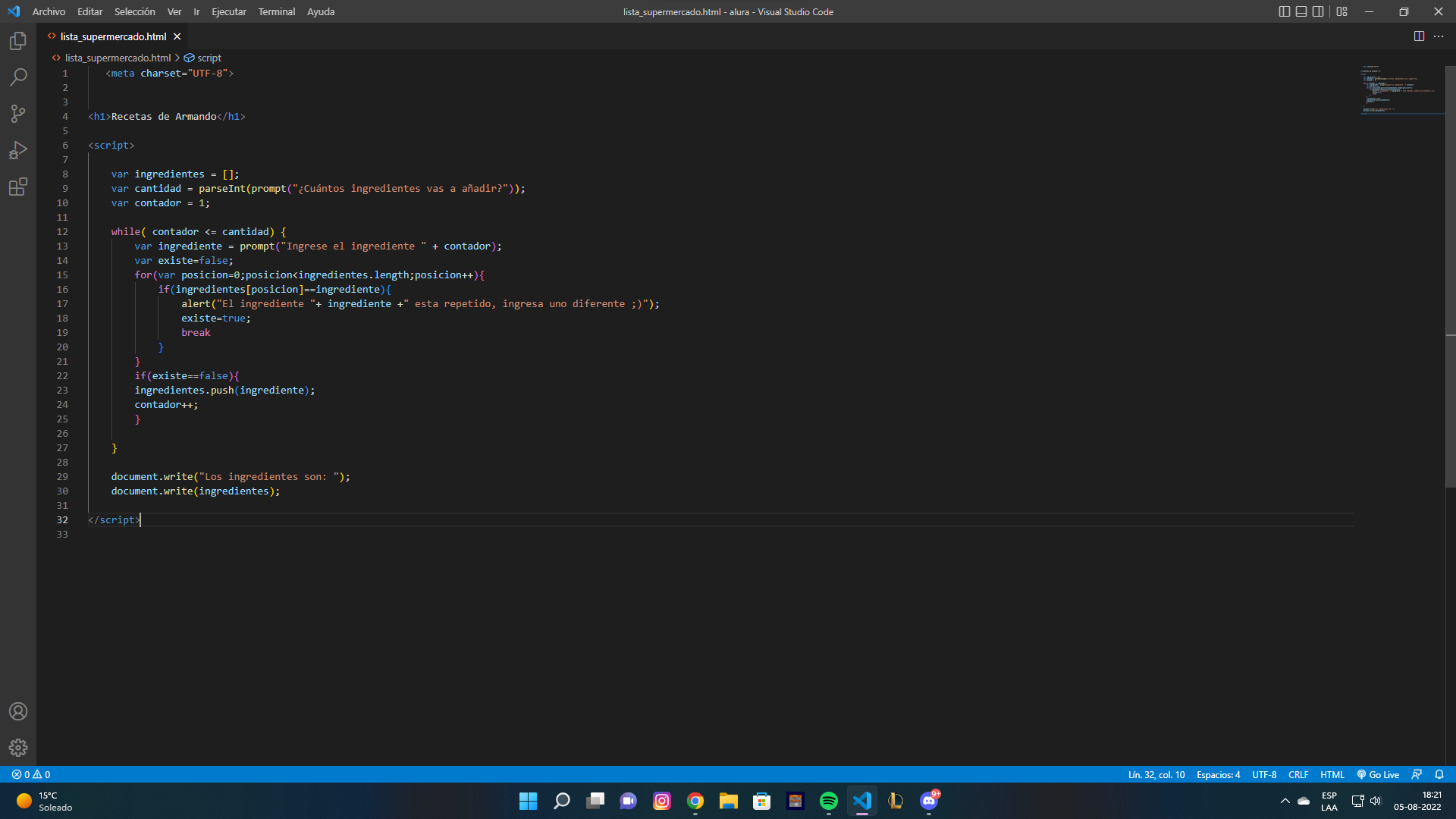
Task: Open Discord from the taskbar
Action: tap(929, 801)
